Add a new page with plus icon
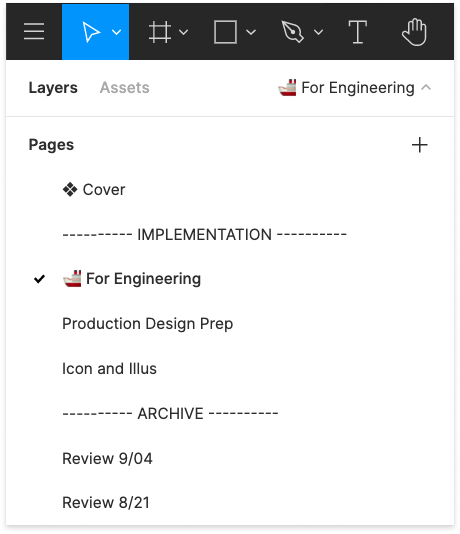 [x=419, y=145]
